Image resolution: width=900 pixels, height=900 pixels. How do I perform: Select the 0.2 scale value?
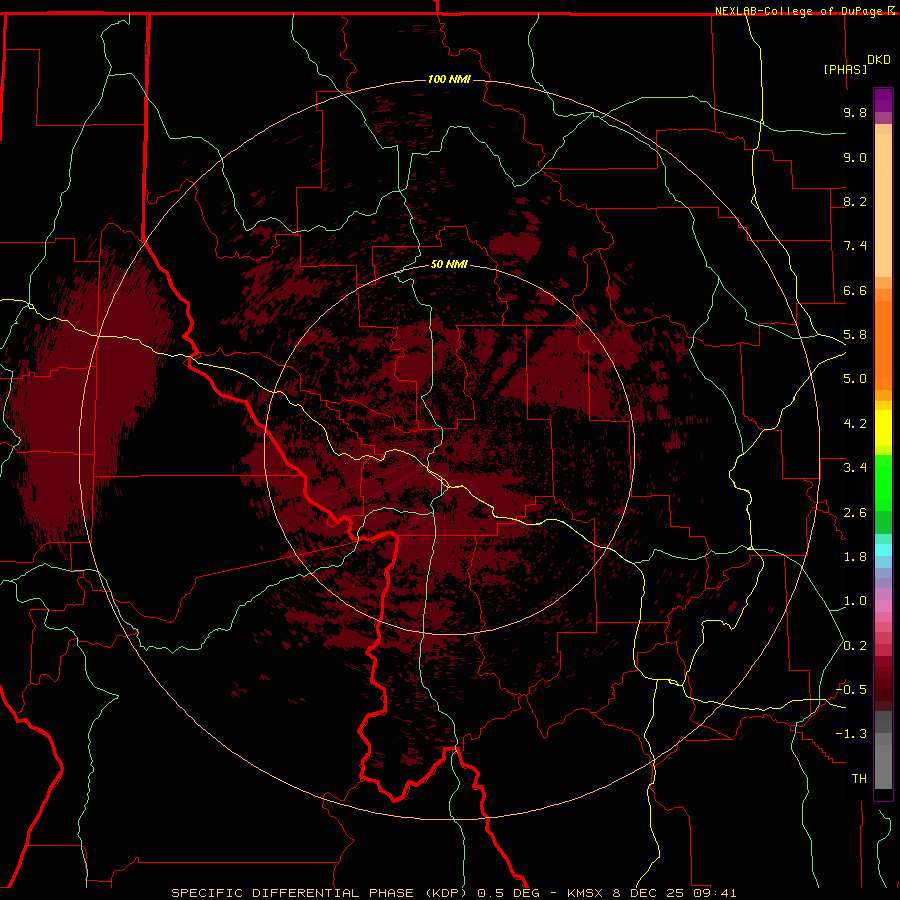point(855,646)
